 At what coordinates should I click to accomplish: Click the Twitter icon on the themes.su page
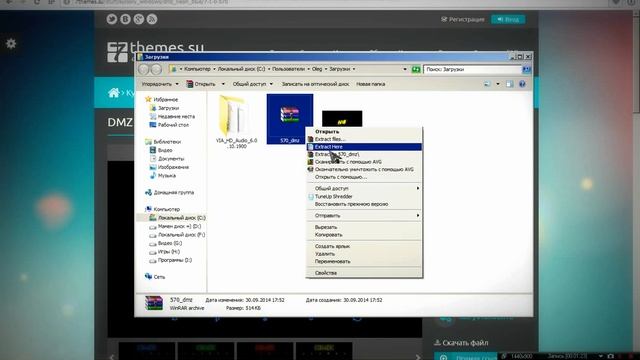112,19
